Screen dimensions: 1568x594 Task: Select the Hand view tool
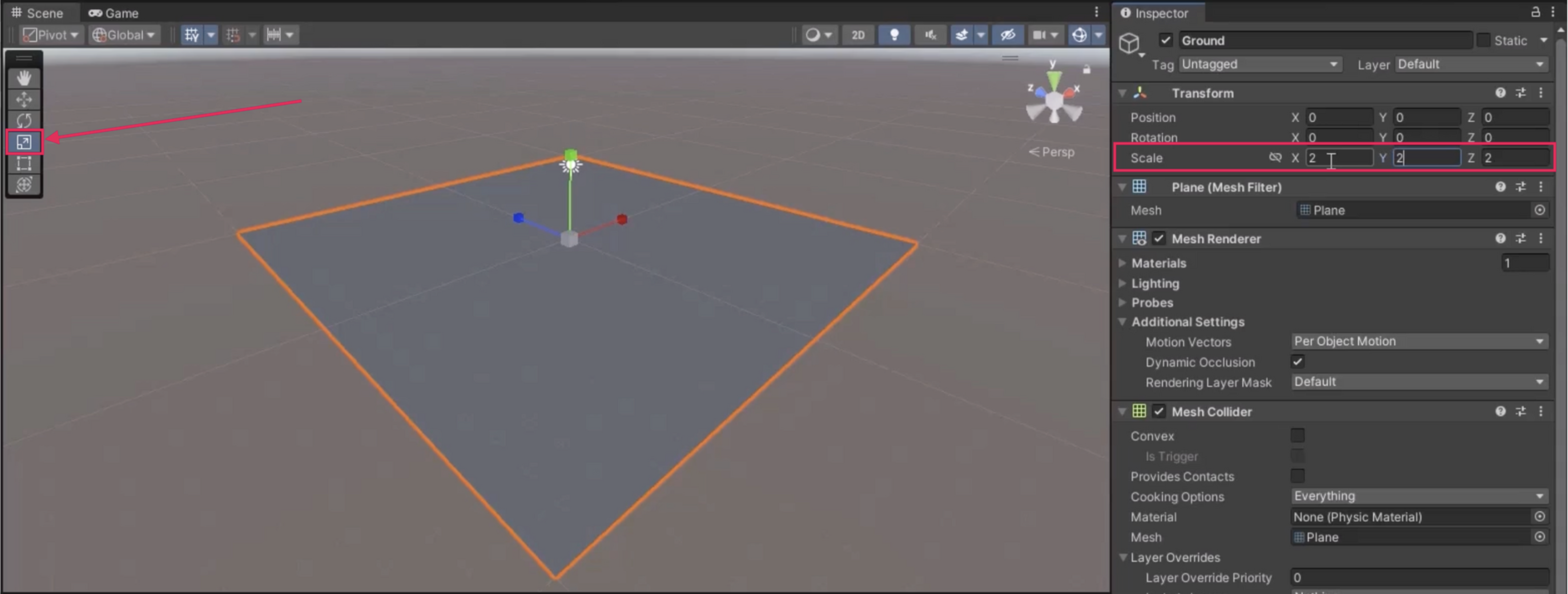click(x=24, y=78)
